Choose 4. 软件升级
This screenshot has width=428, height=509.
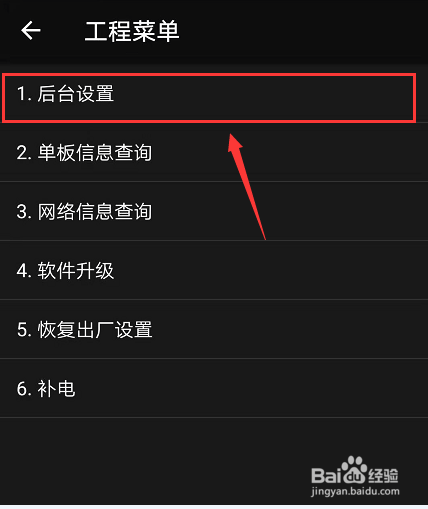[x=214, y=270]
